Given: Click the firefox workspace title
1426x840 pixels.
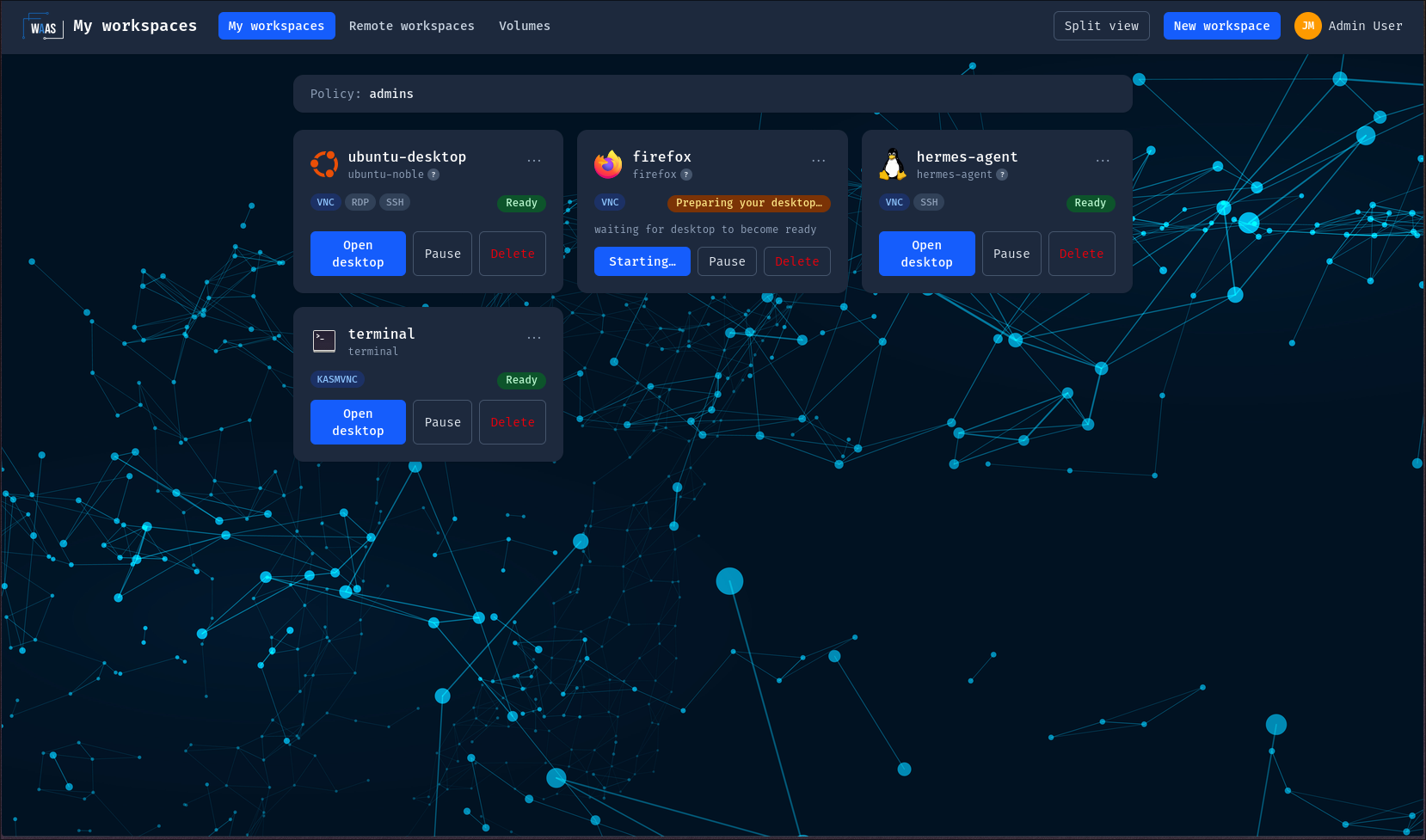Looking at the screenshot, I should pos(662,156).
